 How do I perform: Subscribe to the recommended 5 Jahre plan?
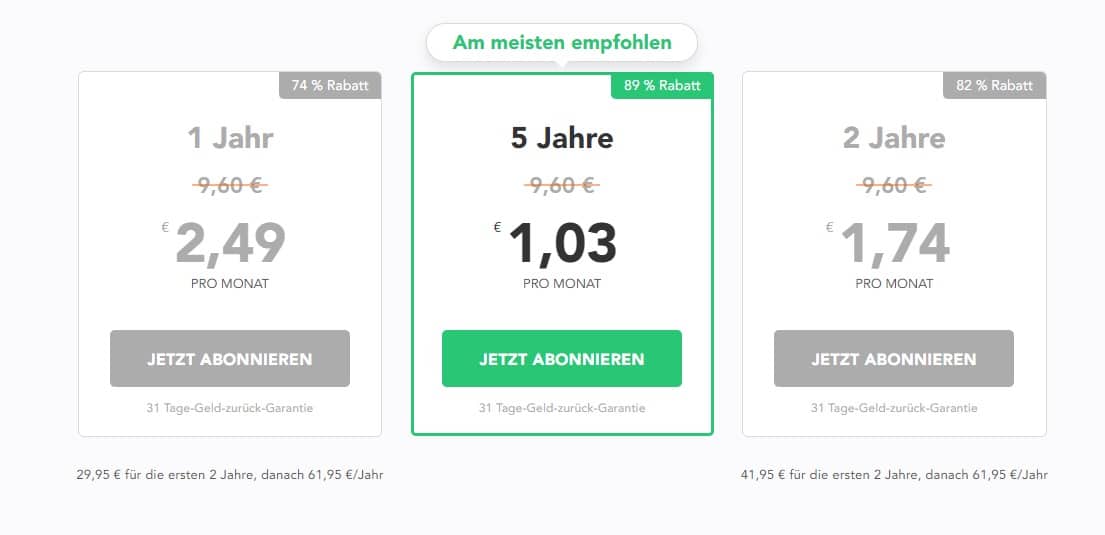click(562, 358)
